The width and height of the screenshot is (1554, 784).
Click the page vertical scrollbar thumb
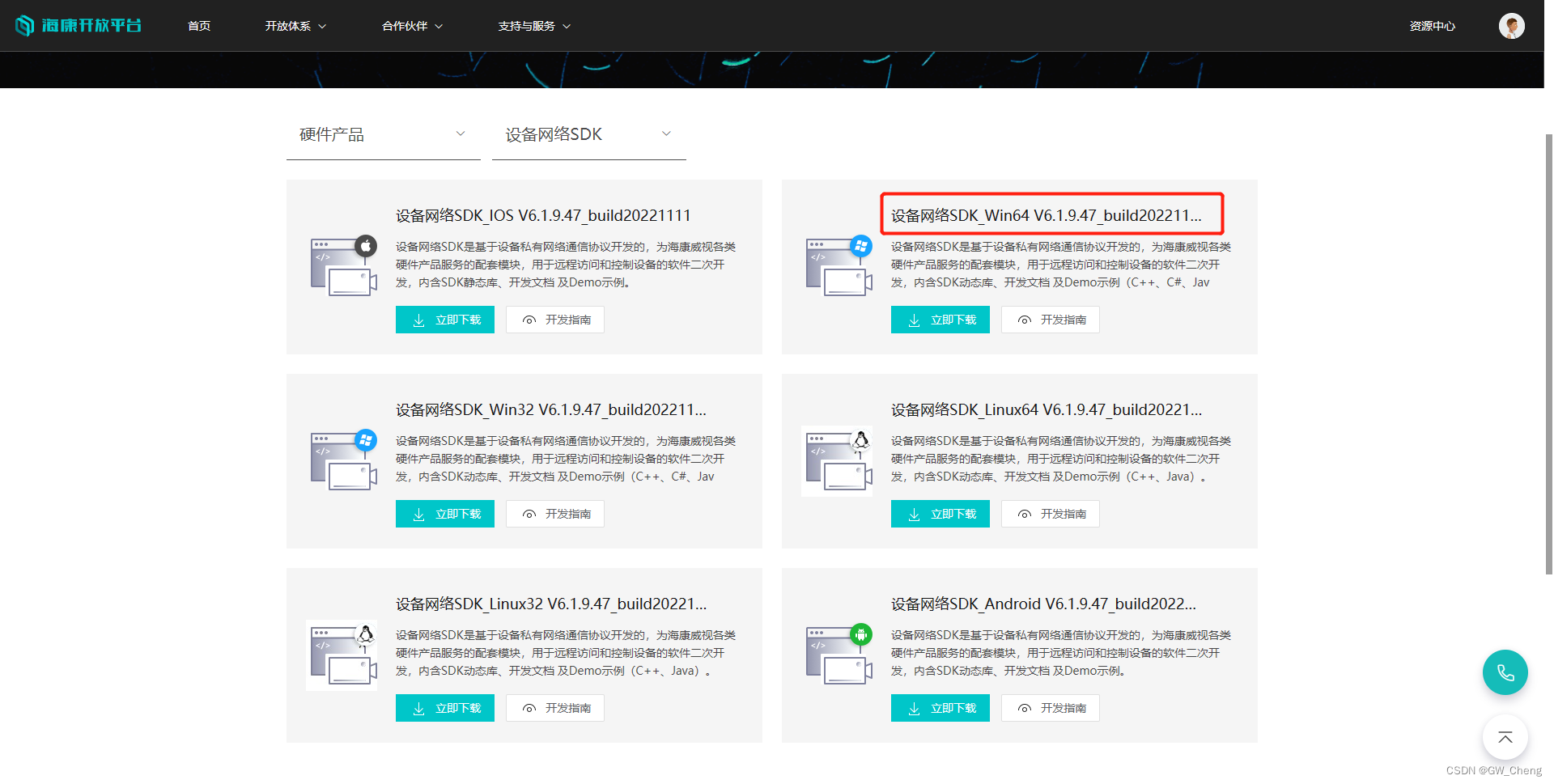click(1548, 354)
